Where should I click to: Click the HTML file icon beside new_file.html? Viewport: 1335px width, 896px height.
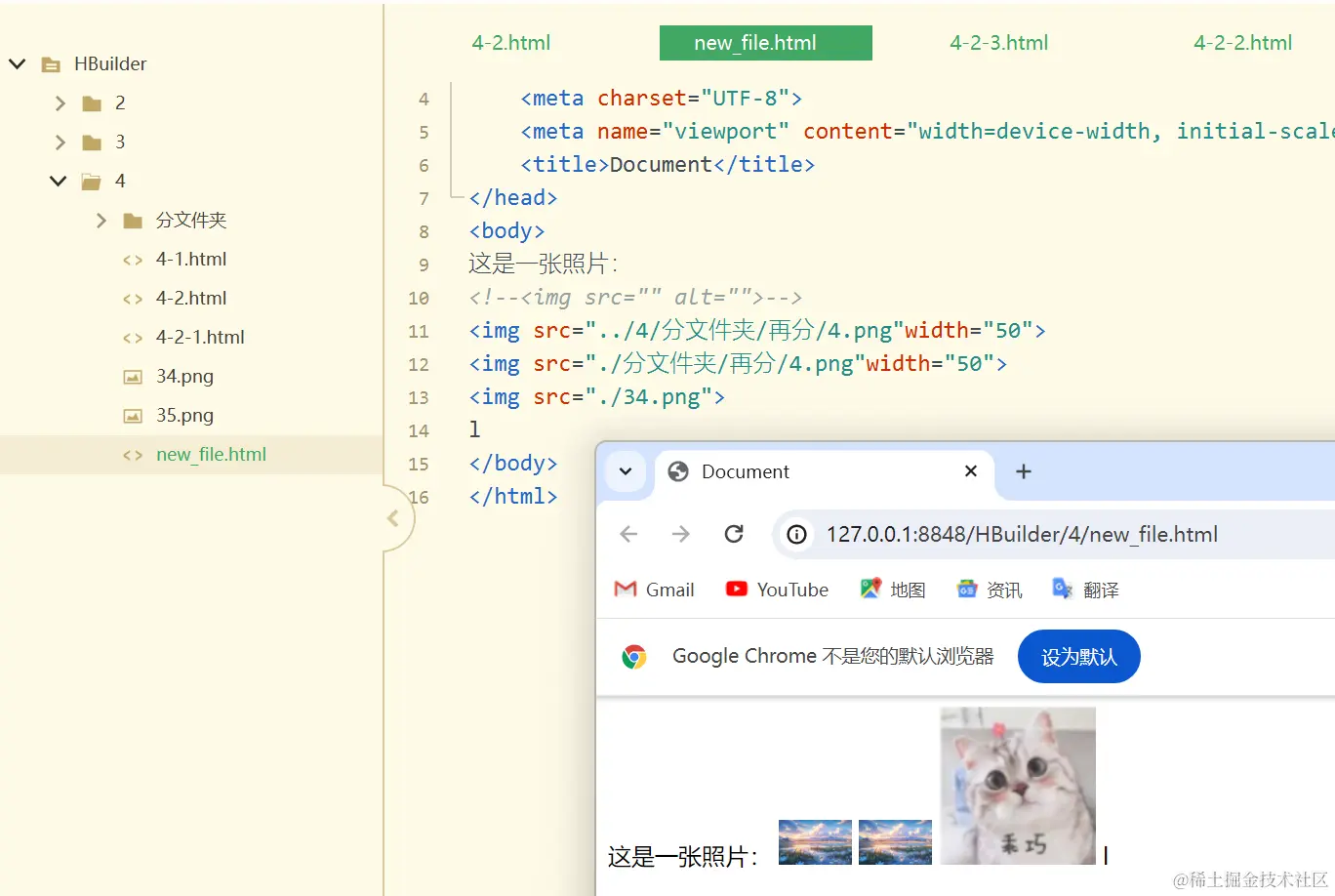click(x=133, y=455)
